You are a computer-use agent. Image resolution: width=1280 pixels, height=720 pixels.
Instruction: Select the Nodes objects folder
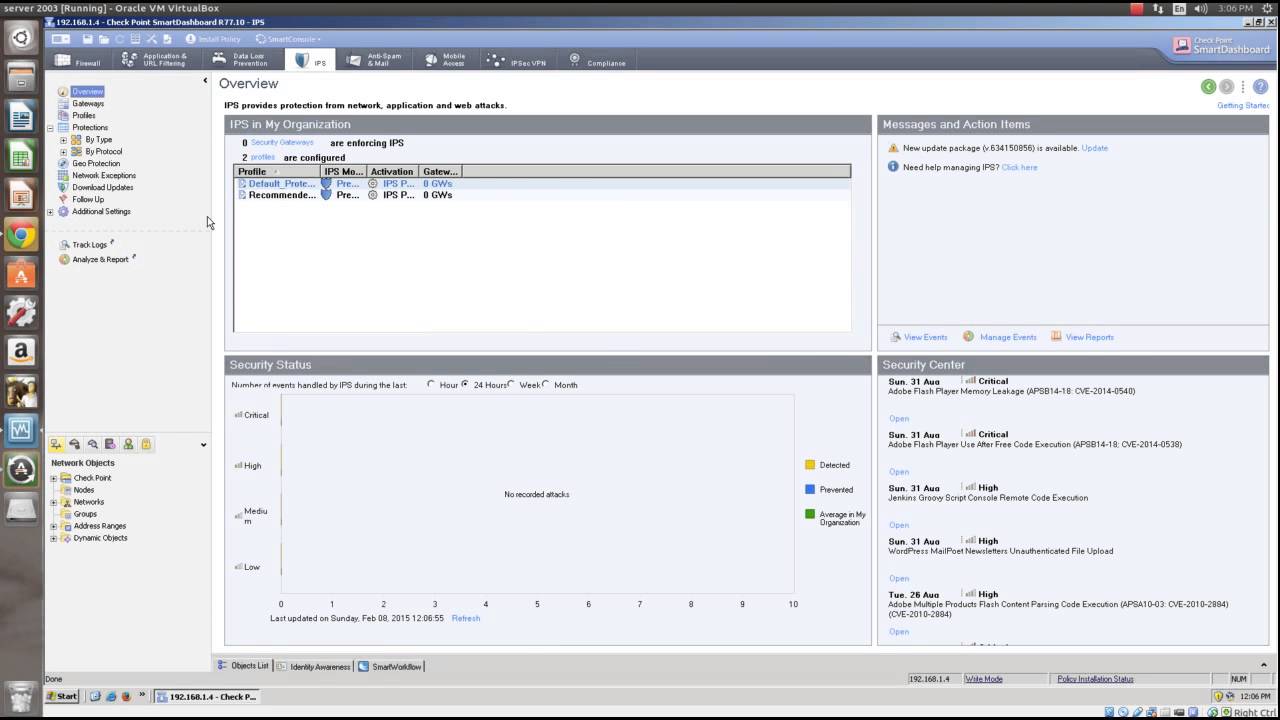click(83, 490)
